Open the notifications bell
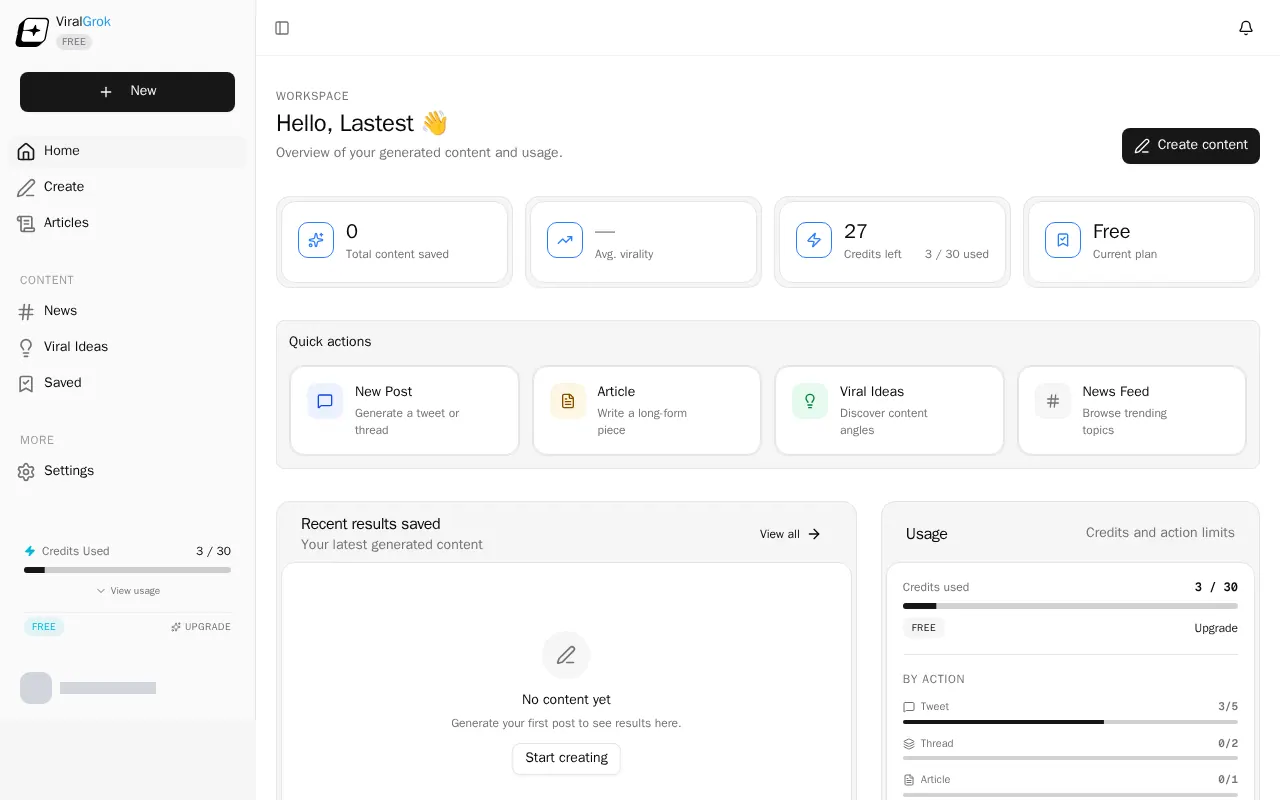 coord(1246,28)
